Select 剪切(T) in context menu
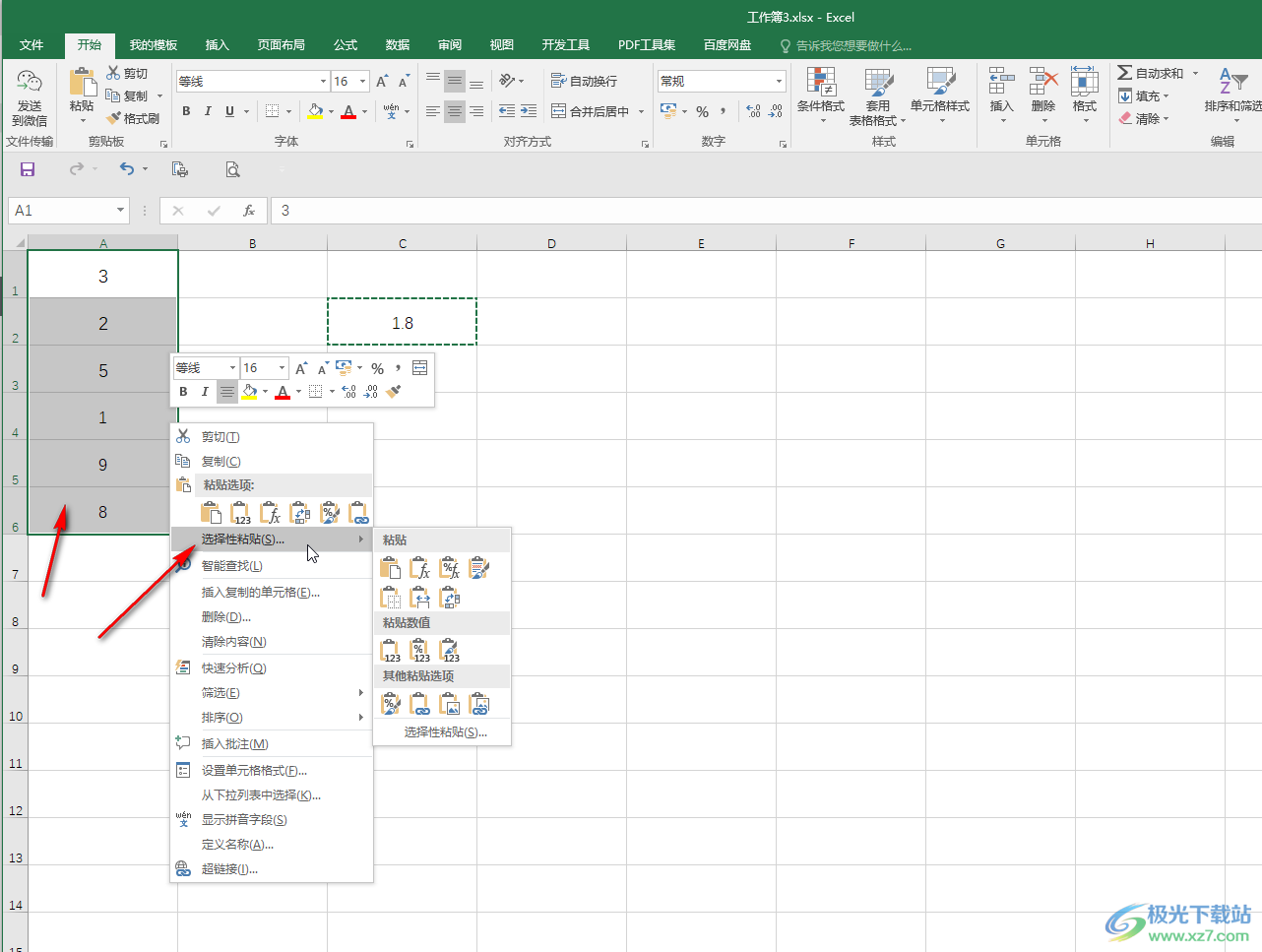Viewport: 1262px width, 952px height. point(272,437)
